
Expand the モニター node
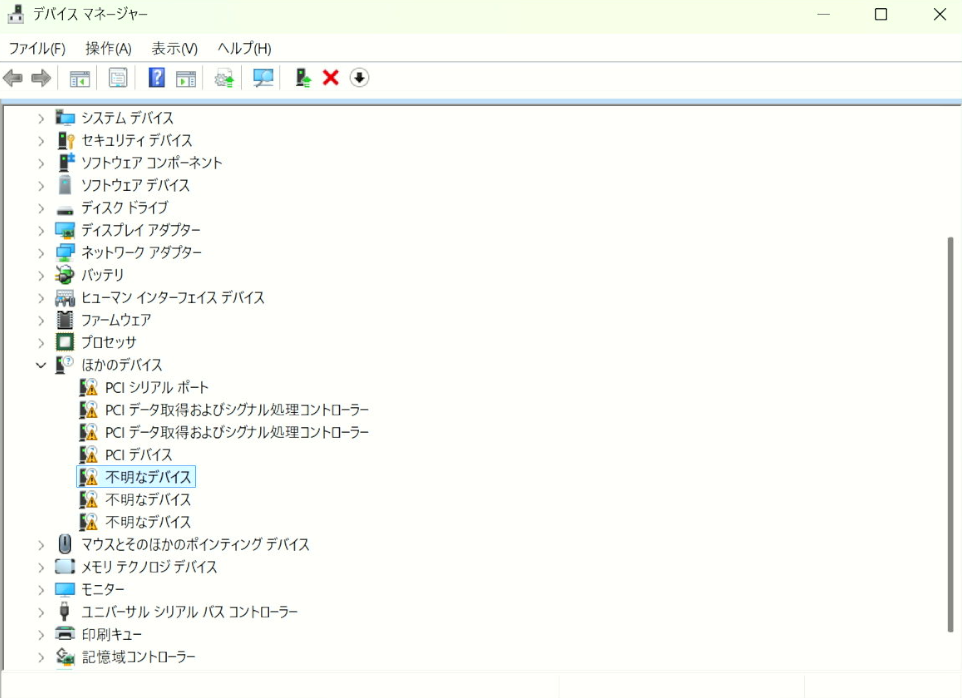40,589
